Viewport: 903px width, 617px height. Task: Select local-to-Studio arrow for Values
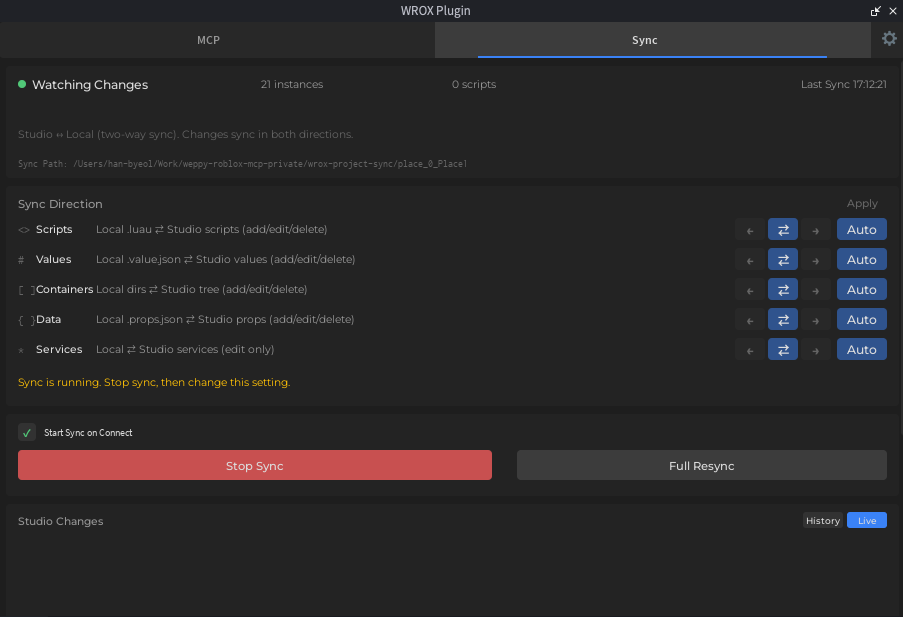pyautogui.click(x=817, y=259)
